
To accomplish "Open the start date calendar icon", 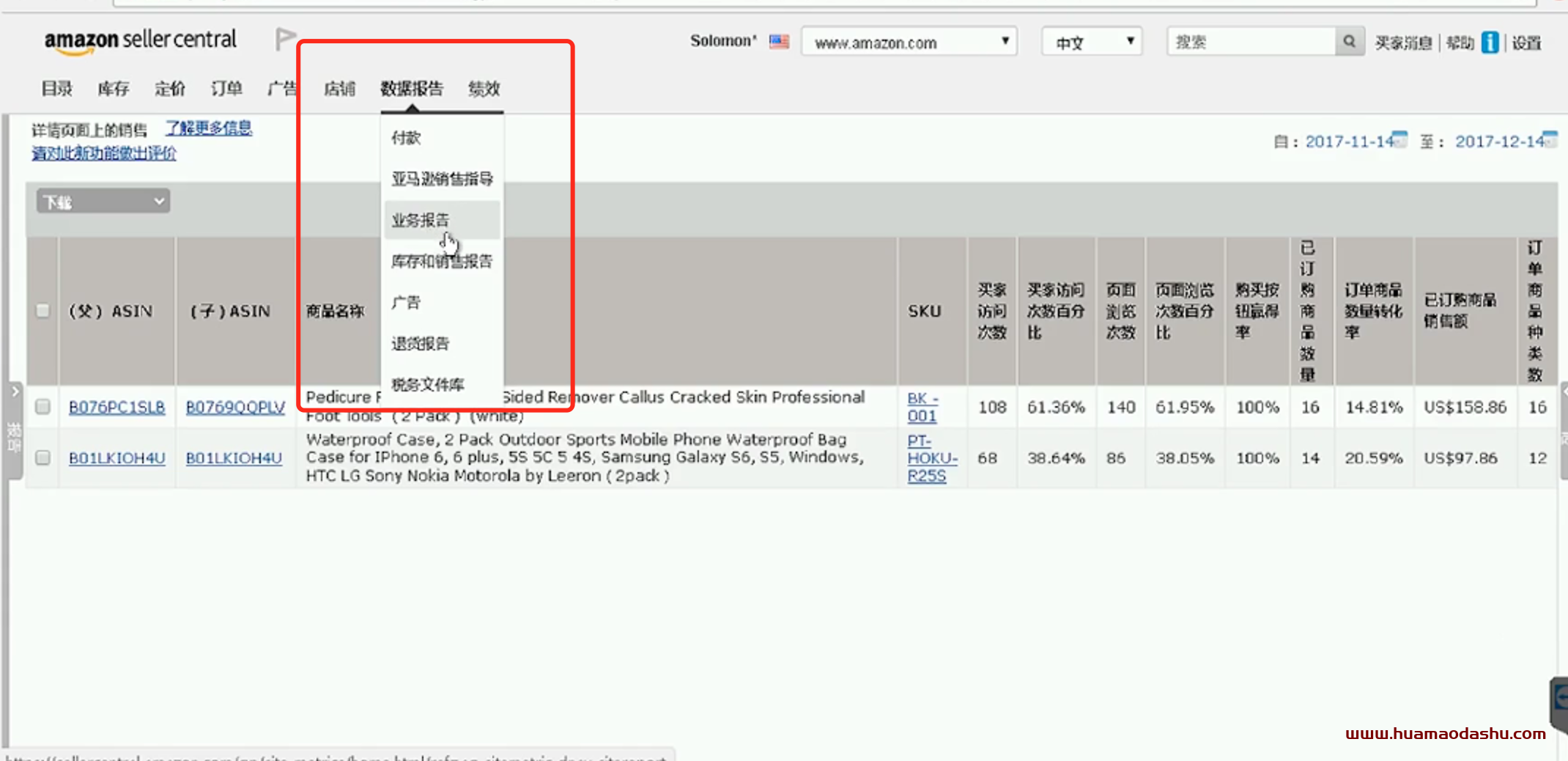I will tap(1399, 139).
